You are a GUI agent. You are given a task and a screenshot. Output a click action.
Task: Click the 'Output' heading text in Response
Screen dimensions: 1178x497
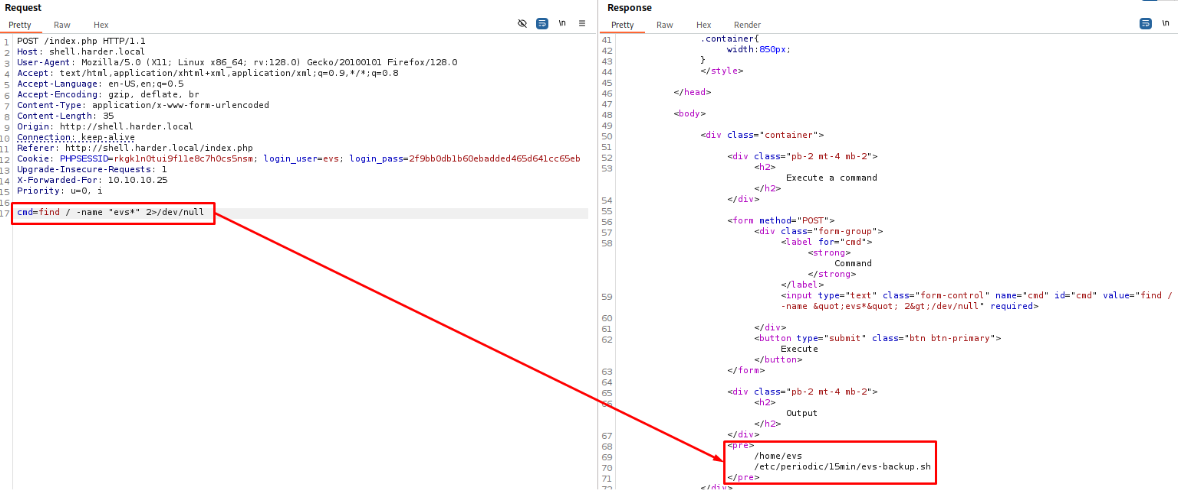pos(802,414)
